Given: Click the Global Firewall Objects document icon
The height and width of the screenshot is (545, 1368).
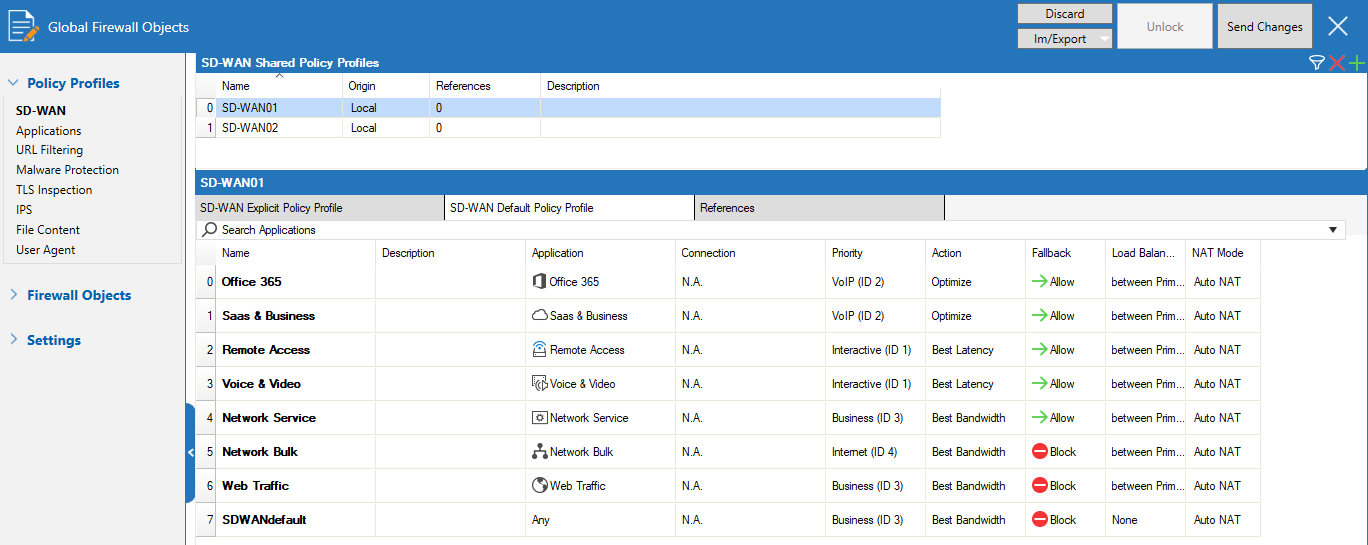Looking at the screenshot, I should 24,25.
